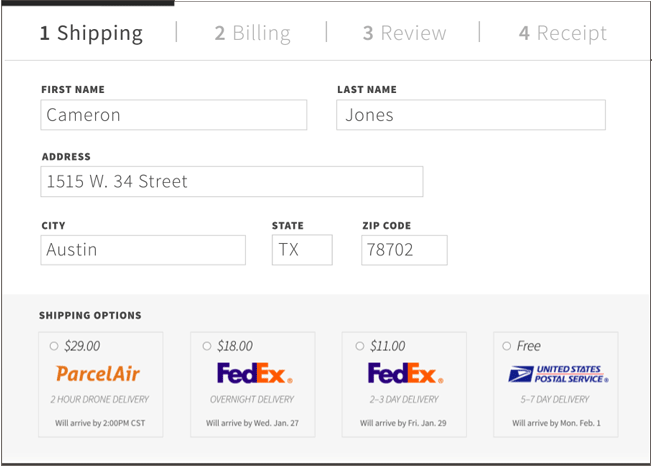Viewport: 652px width, 474px height.
Task: Click the ADDRESS label
Action: [66, 157]
